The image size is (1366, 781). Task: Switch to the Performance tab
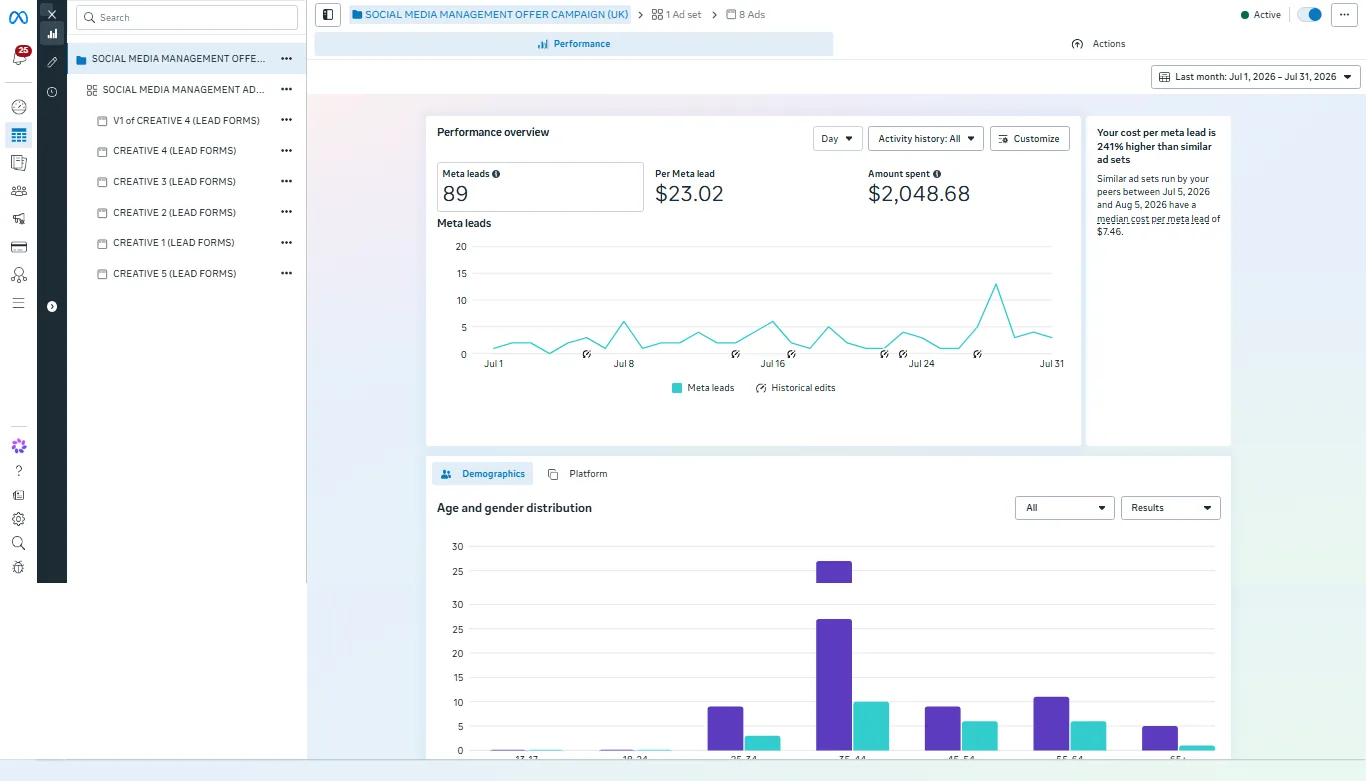(574, 44)
